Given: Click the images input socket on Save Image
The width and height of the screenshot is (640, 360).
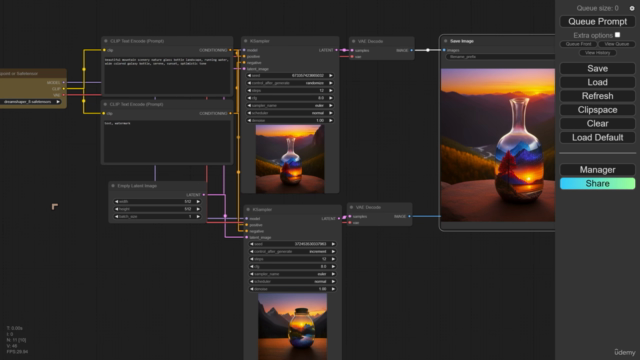Looking at the screenshot, I should pos(444,50).
